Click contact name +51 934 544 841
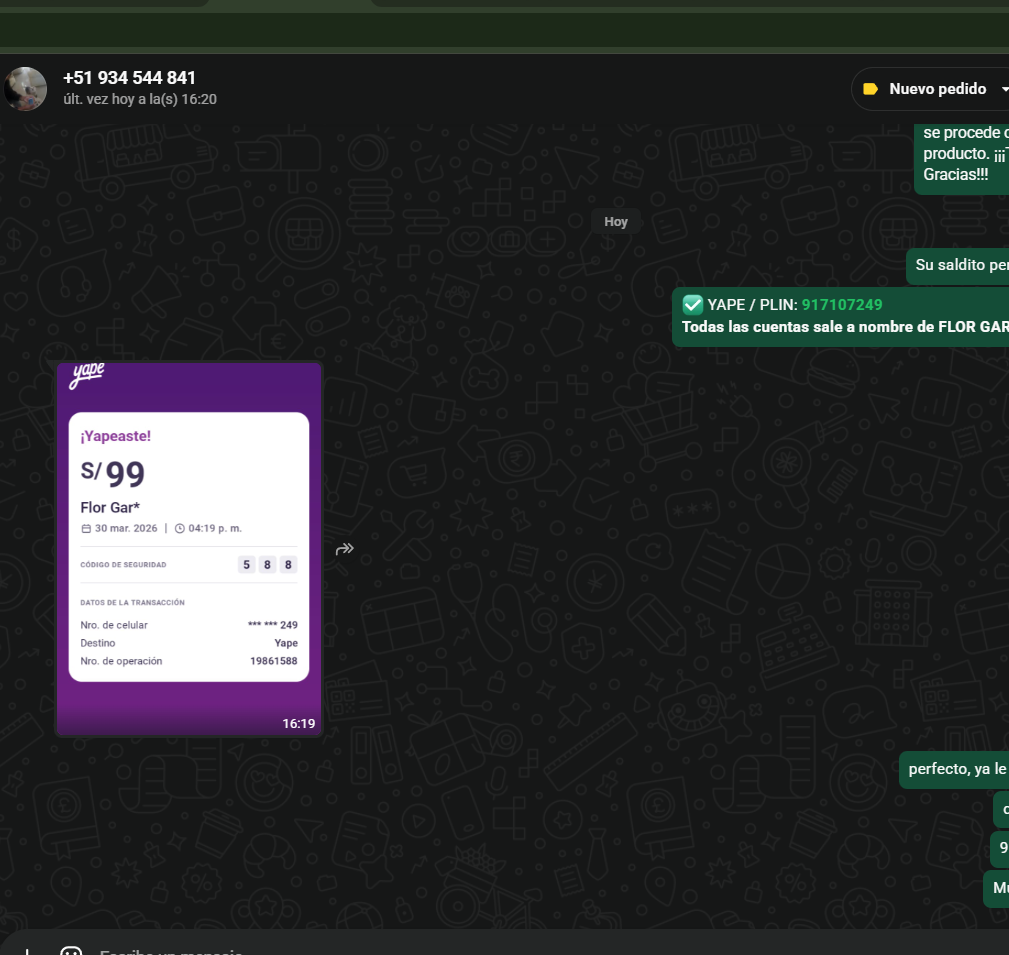 pos(129,78)
